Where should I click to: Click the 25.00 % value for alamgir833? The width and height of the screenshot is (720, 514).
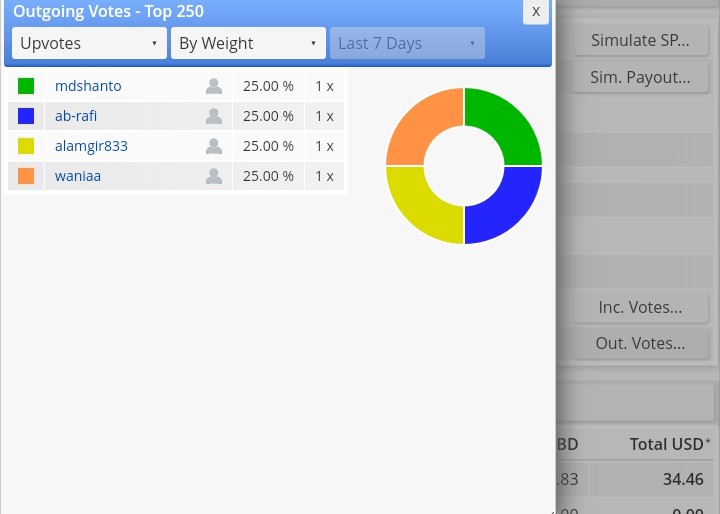(268, 146)
